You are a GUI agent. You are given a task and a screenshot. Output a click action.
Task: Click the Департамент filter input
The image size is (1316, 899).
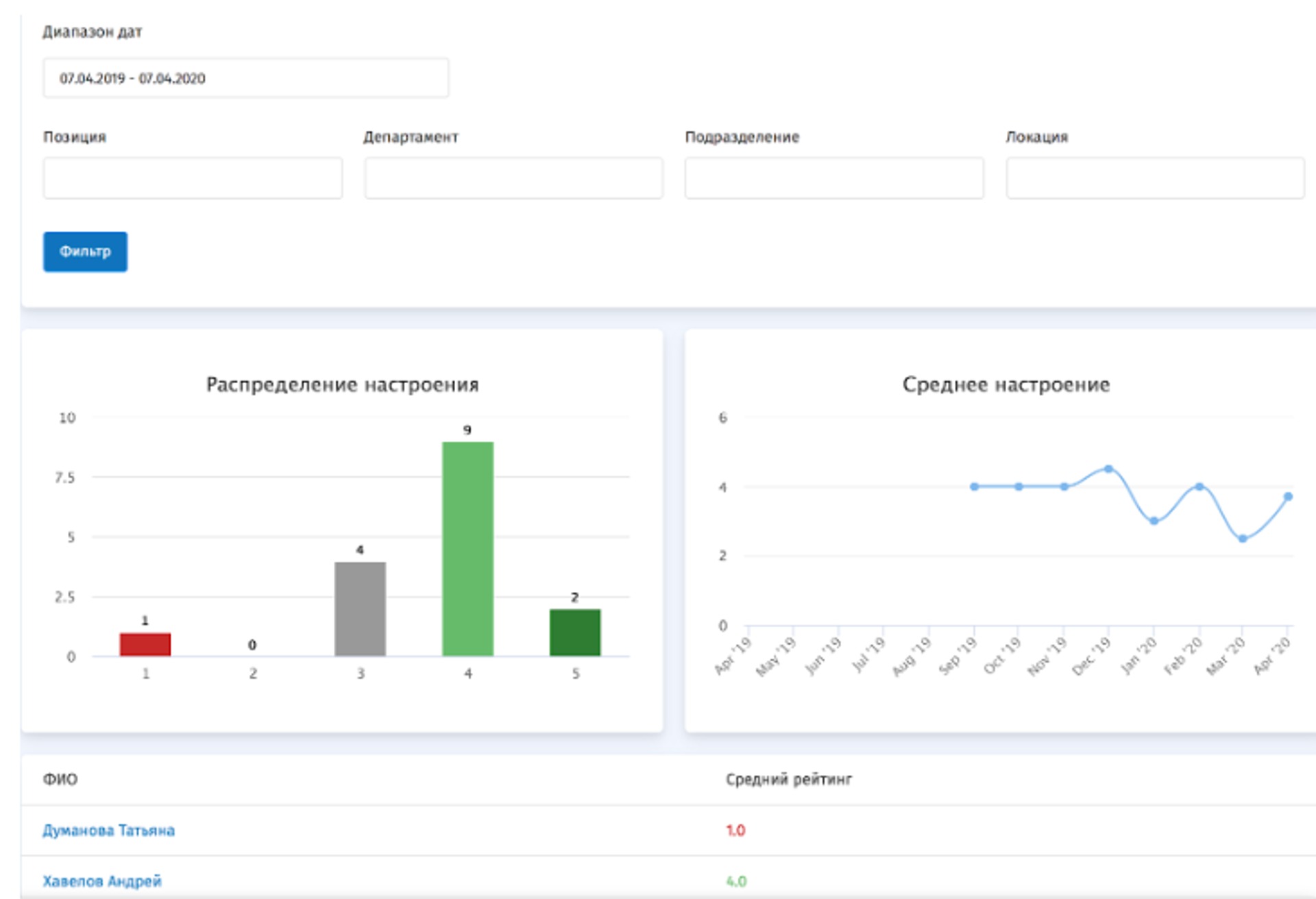coord(513,178)
